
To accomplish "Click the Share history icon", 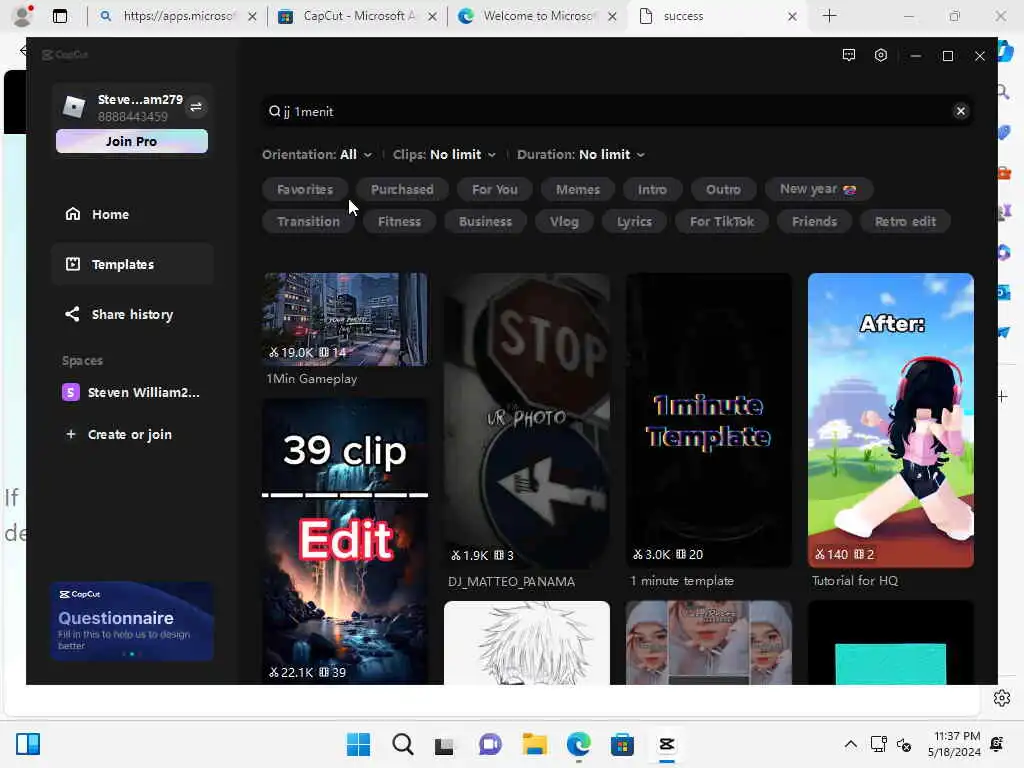I will [x=72, y=314].
